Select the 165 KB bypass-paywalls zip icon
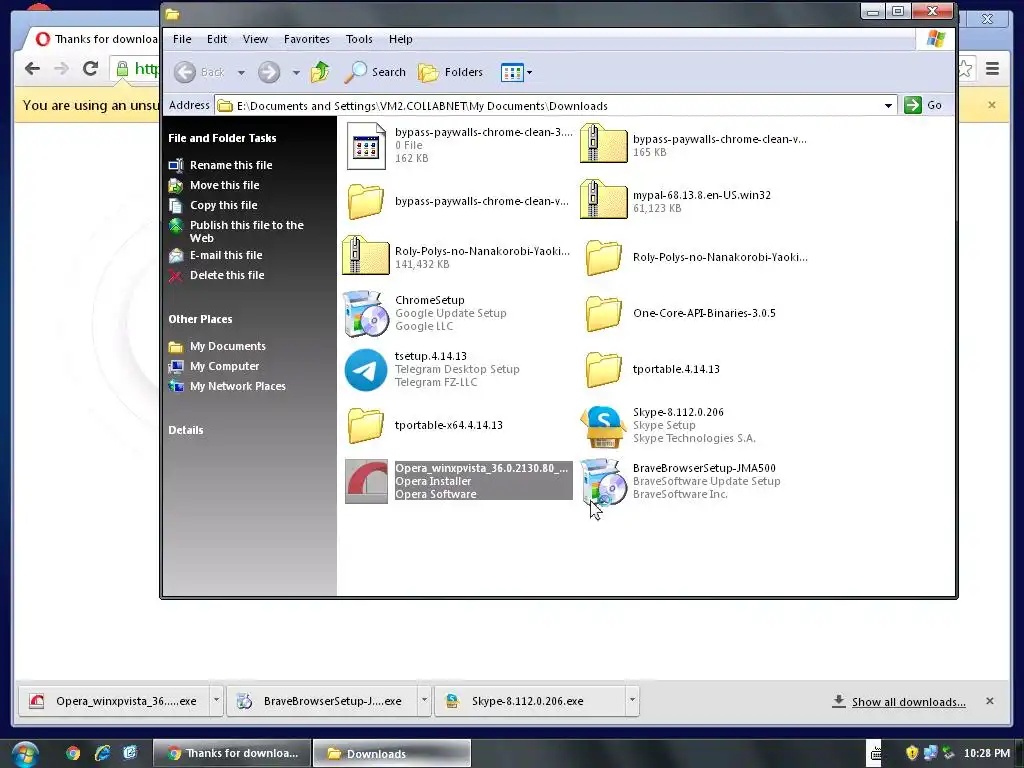 click(603, 144)
